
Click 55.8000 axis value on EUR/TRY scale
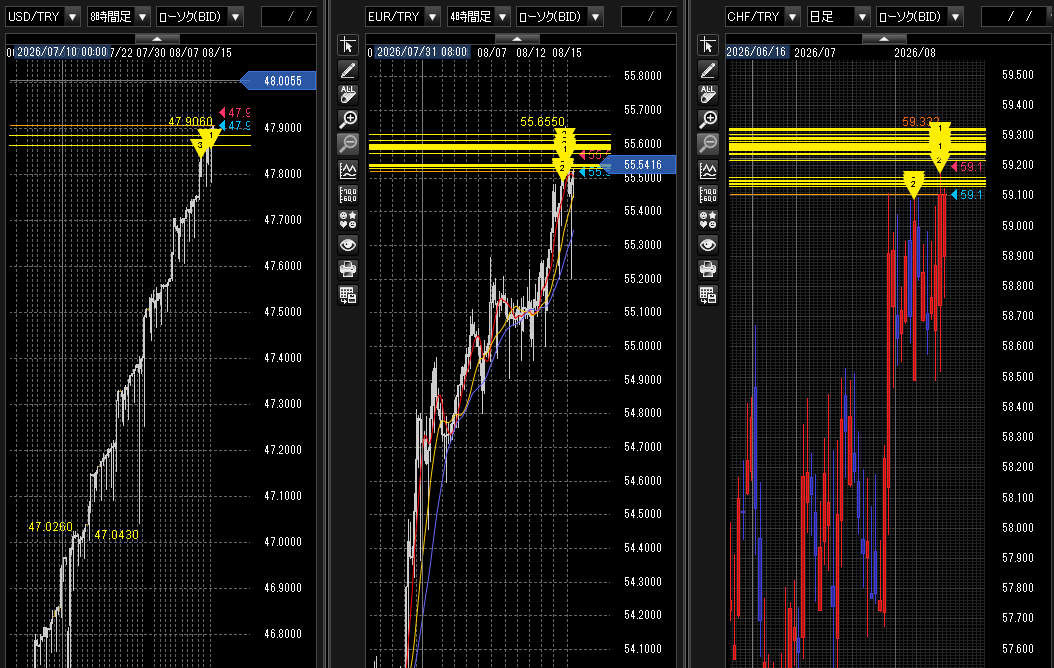tap(643, 76)
